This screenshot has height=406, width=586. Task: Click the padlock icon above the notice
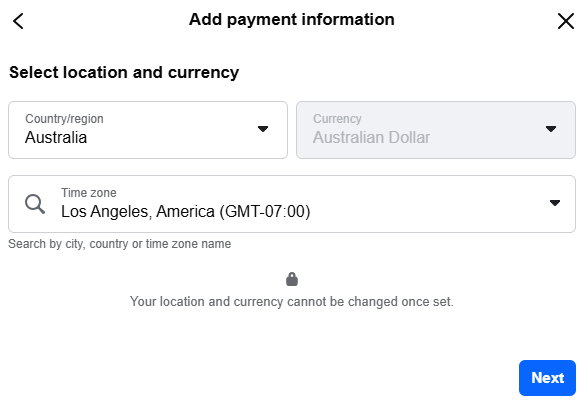pos(292,279)
